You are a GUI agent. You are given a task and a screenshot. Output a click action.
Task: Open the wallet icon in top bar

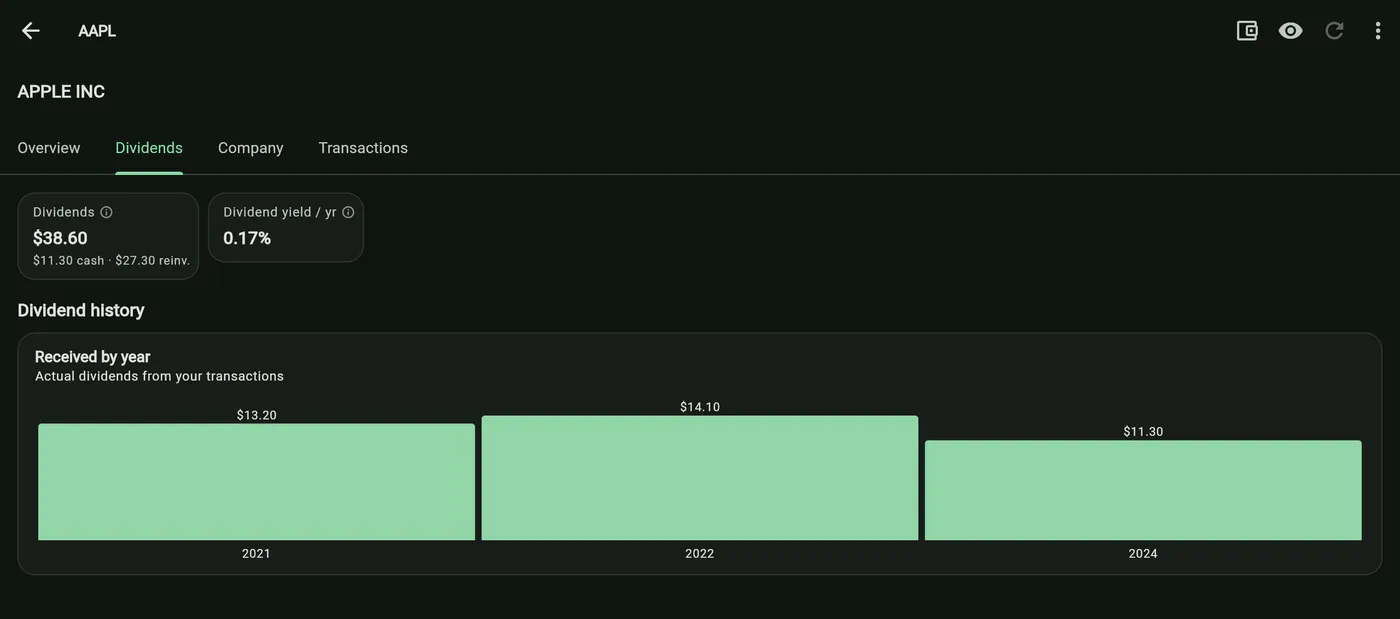coord(1247,31)
